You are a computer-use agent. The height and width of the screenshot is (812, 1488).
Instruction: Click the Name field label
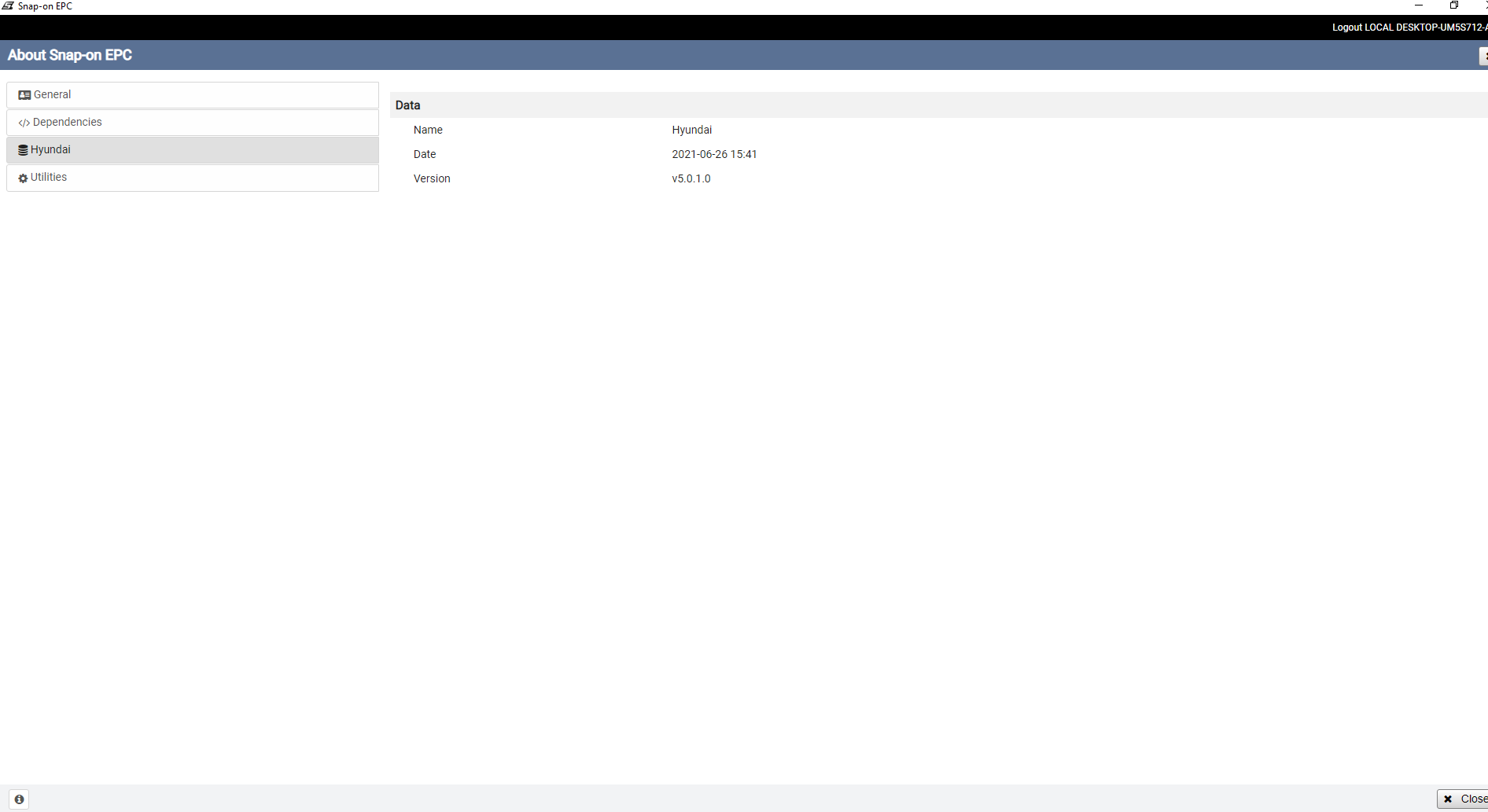pyautogui.click(x=428, y=130)
